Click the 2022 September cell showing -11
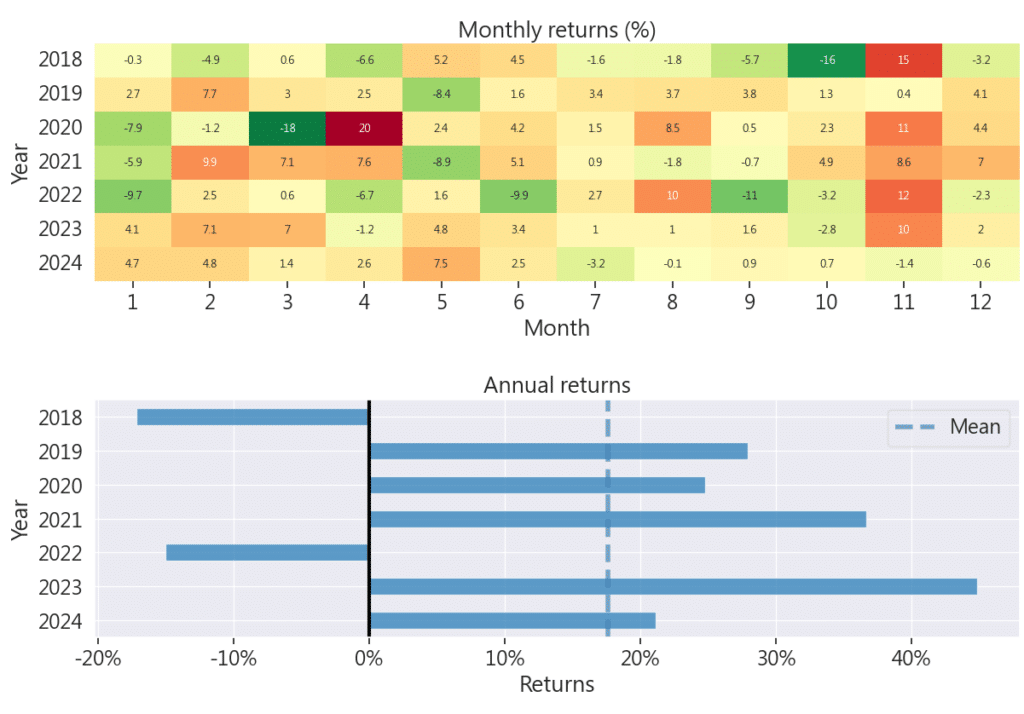Screen dimensions: 1024x714 [749, 197]
